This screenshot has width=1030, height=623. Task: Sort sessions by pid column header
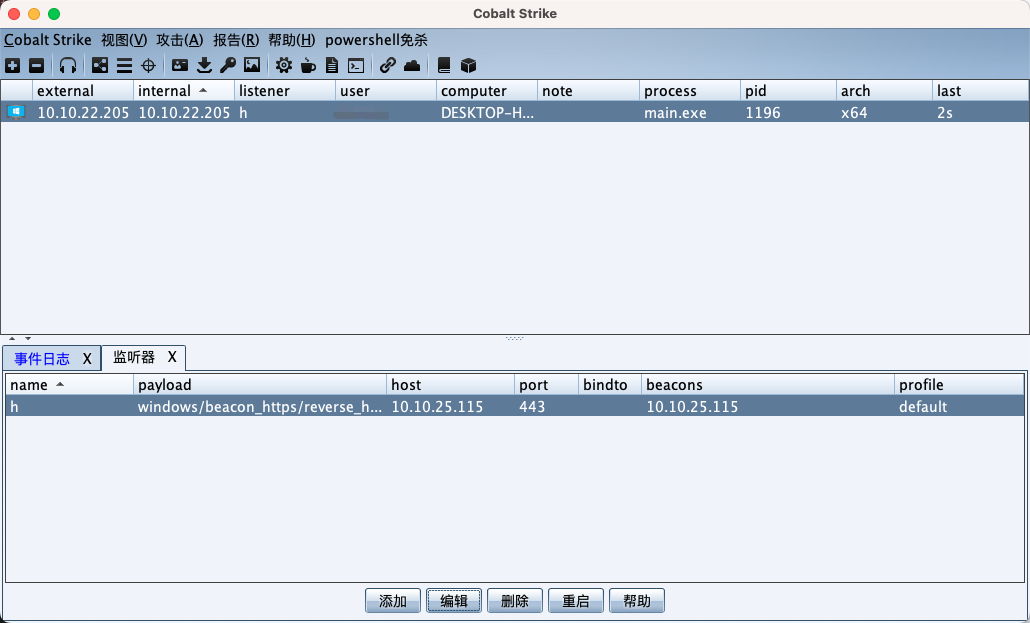click(788, 91)
